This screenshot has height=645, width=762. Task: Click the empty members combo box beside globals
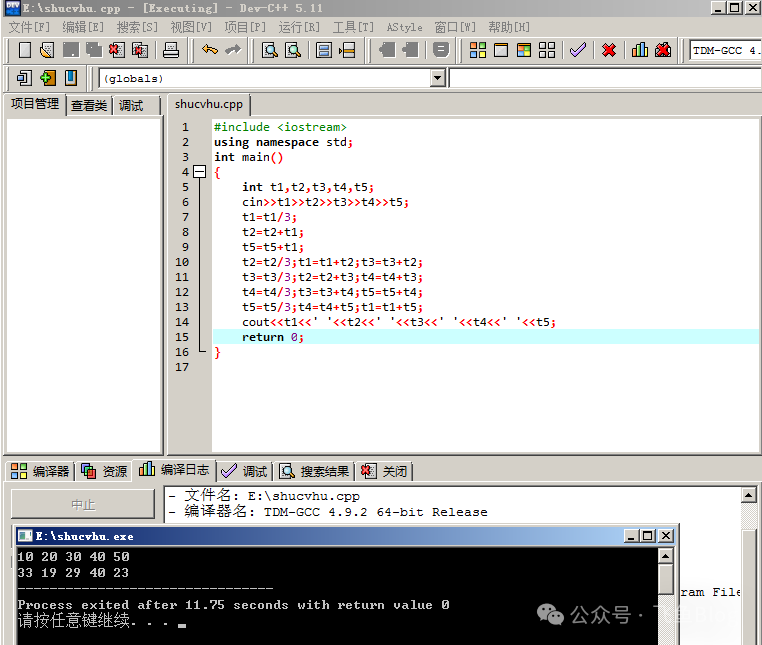[x=605, y=78]
